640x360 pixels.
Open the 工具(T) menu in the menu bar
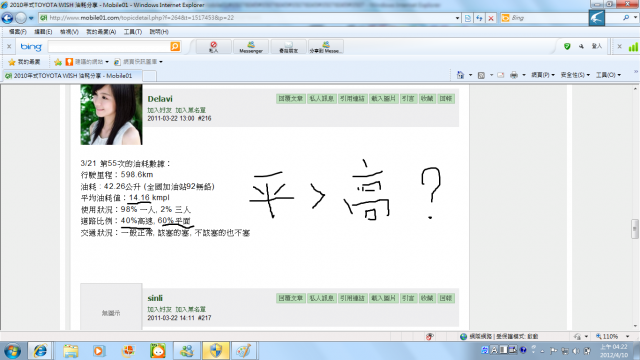click(x=133, y=32)
